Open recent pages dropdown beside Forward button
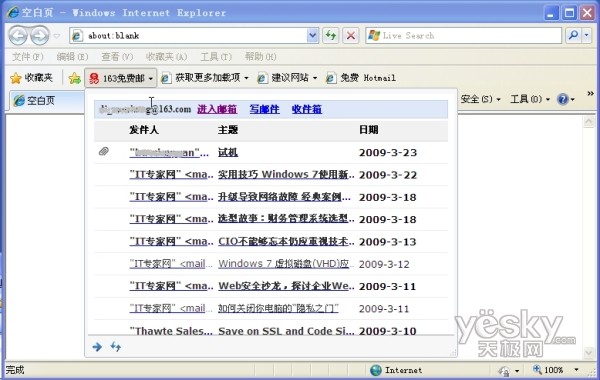 click(x=57, y=36)
